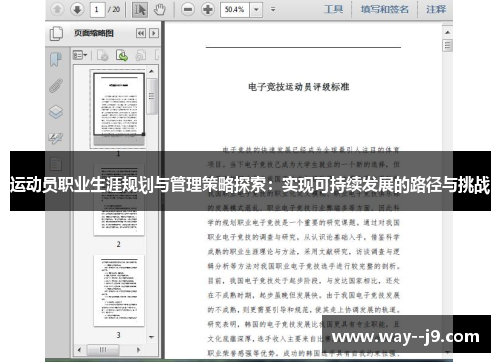
Task: Zoom in with the plus button
Action: [208, 9]
